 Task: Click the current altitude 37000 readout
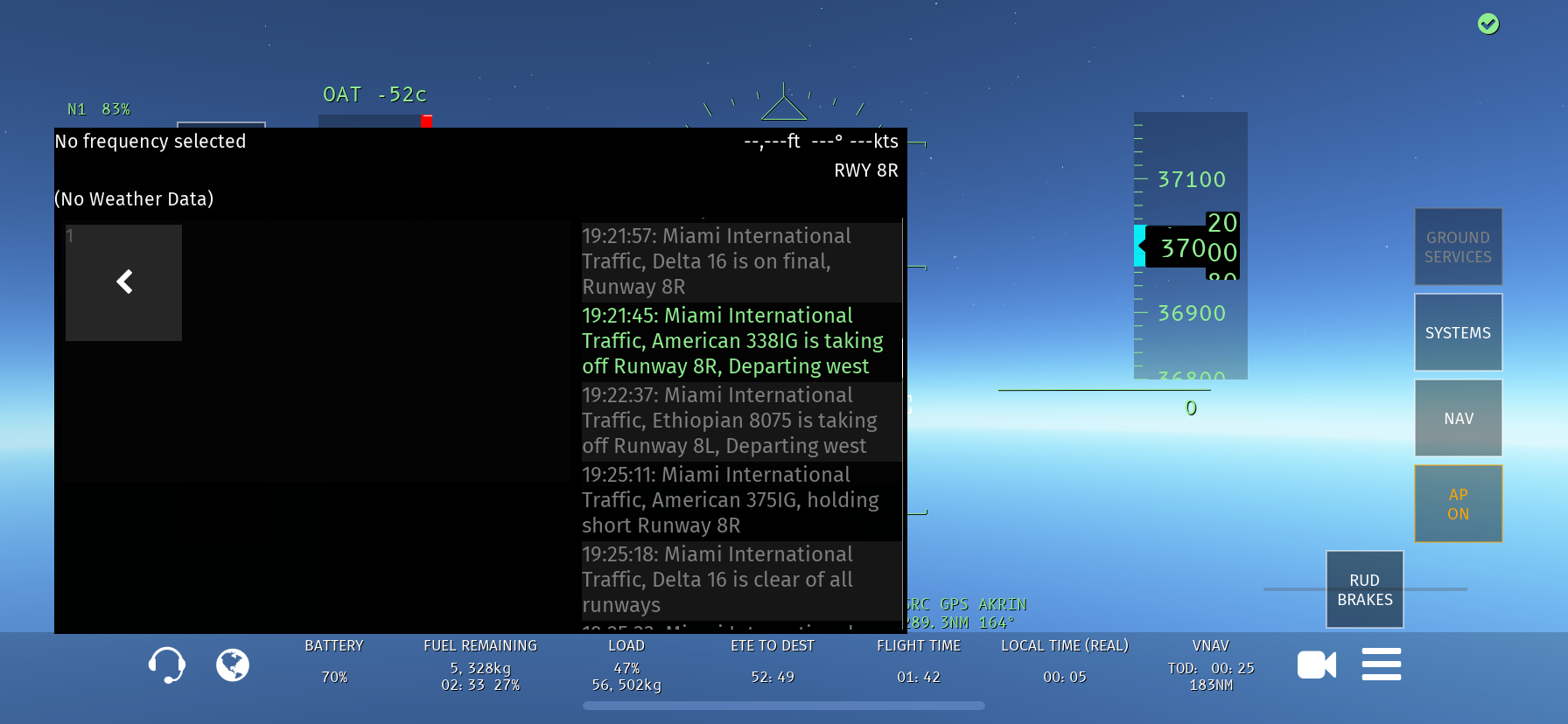click(1192, 247)
